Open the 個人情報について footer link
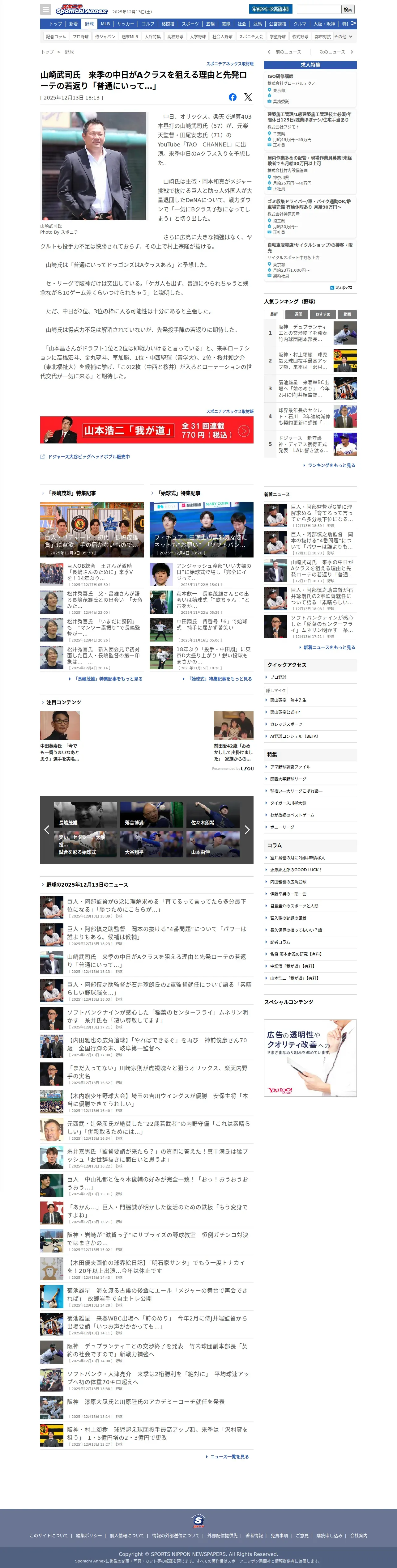397x1568 pixels. click(127, 1536)
